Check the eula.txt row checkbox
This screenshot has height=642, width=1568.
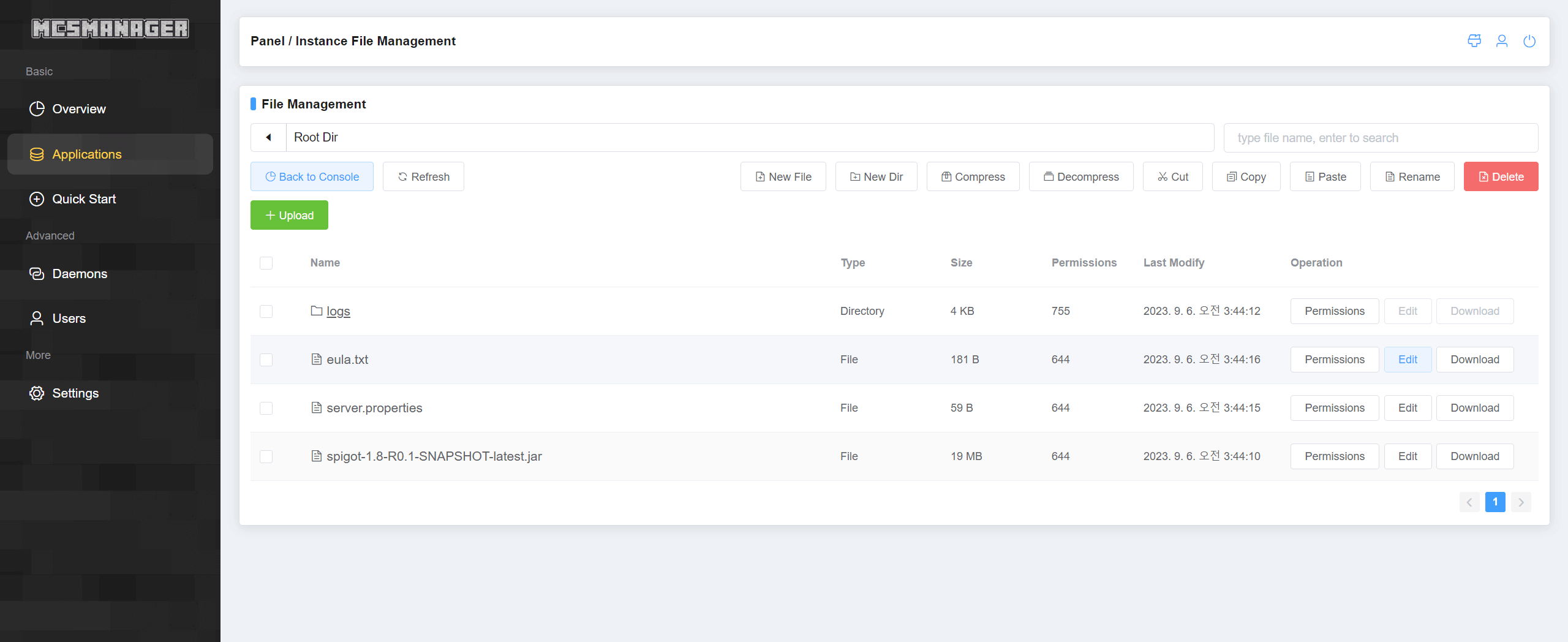[266, 360]
